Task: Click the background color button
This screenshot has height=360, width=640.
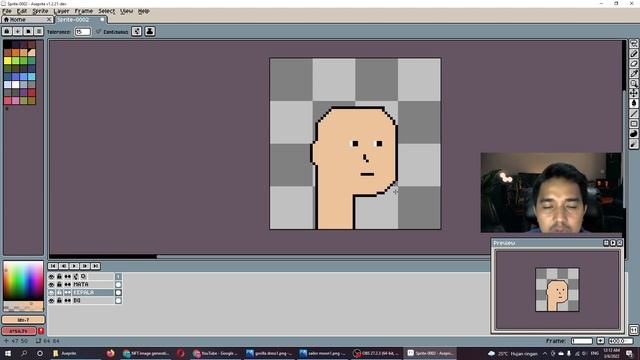Action: pos(19,331)
